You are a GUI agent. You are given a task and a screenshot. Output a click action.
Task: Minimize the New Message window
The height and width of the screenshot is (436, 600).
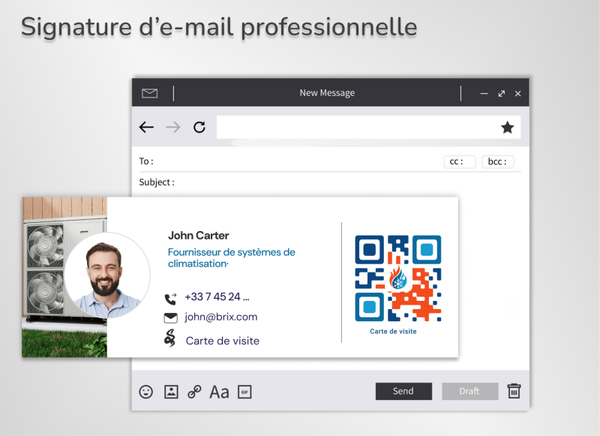[x=484, y=93]
